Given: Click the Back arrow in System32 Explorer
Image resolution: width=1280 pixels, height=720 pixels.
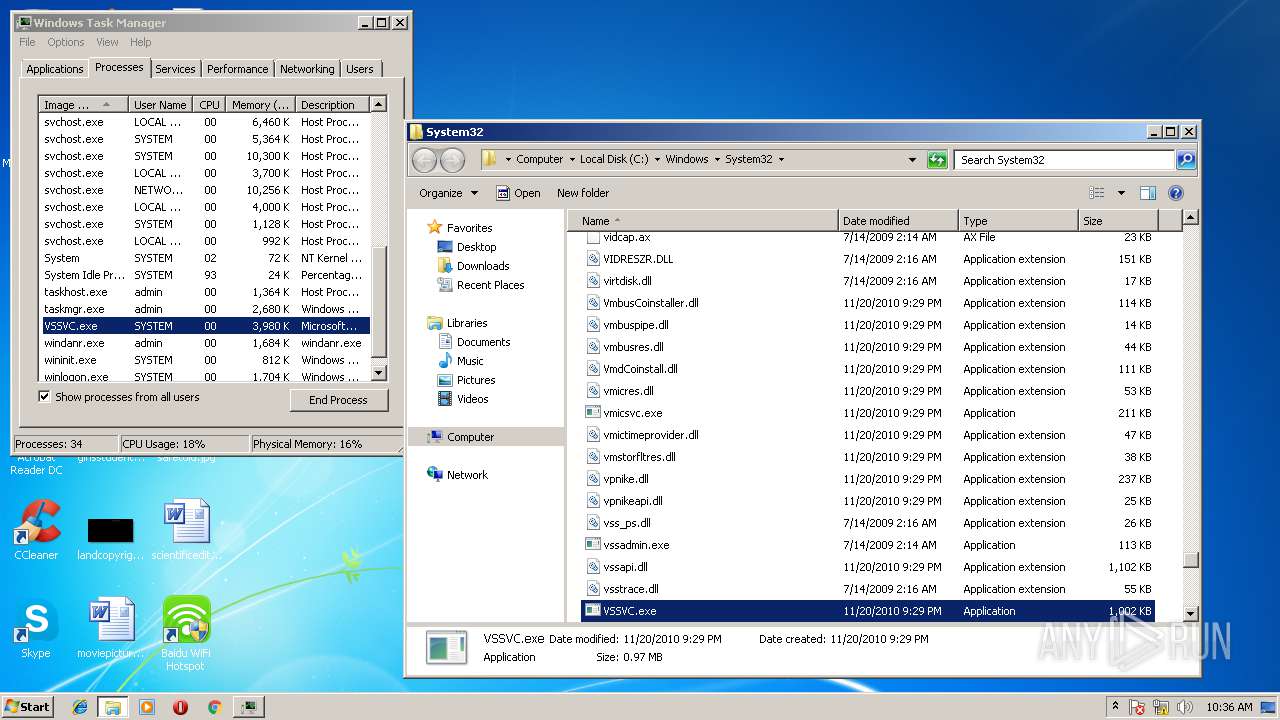Looking at the screenshot, I should pyautogui.click(x=424, y=160).
